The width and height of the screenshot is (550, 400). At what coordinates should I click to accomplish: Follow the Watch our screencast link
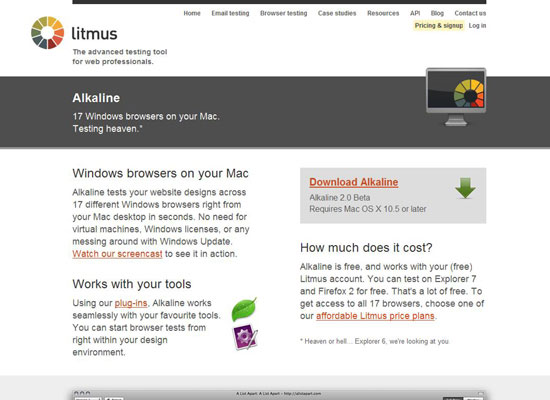click(x=117, y=254)
